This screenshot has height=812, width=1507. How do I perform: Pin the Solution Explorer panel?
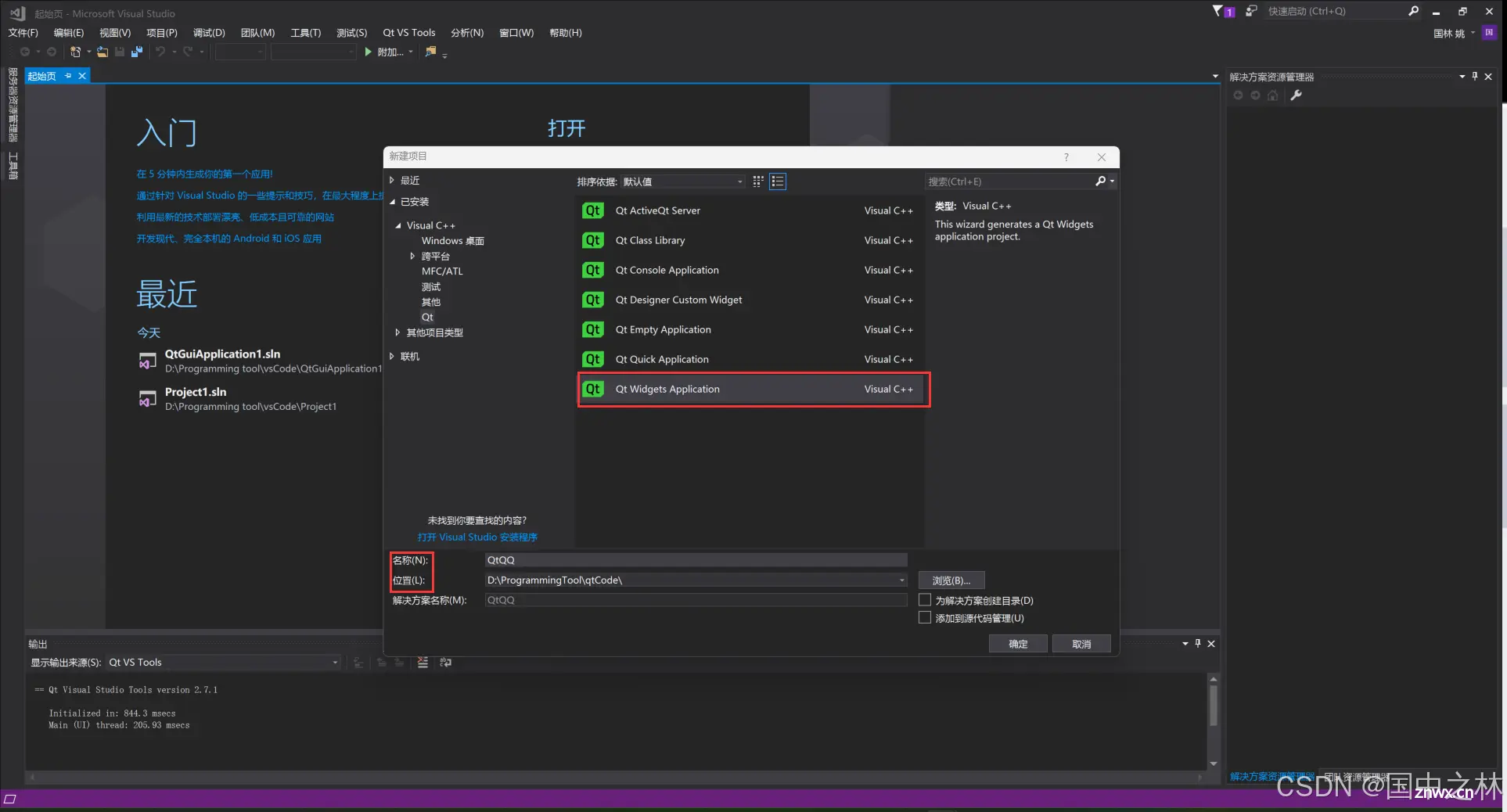pos(1475,77)
